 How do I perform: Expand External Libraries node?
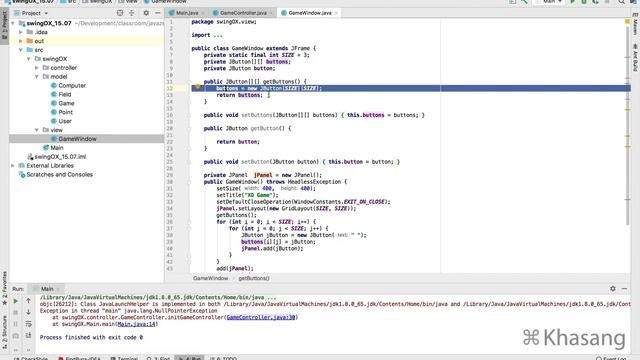[x=13, y=166]
